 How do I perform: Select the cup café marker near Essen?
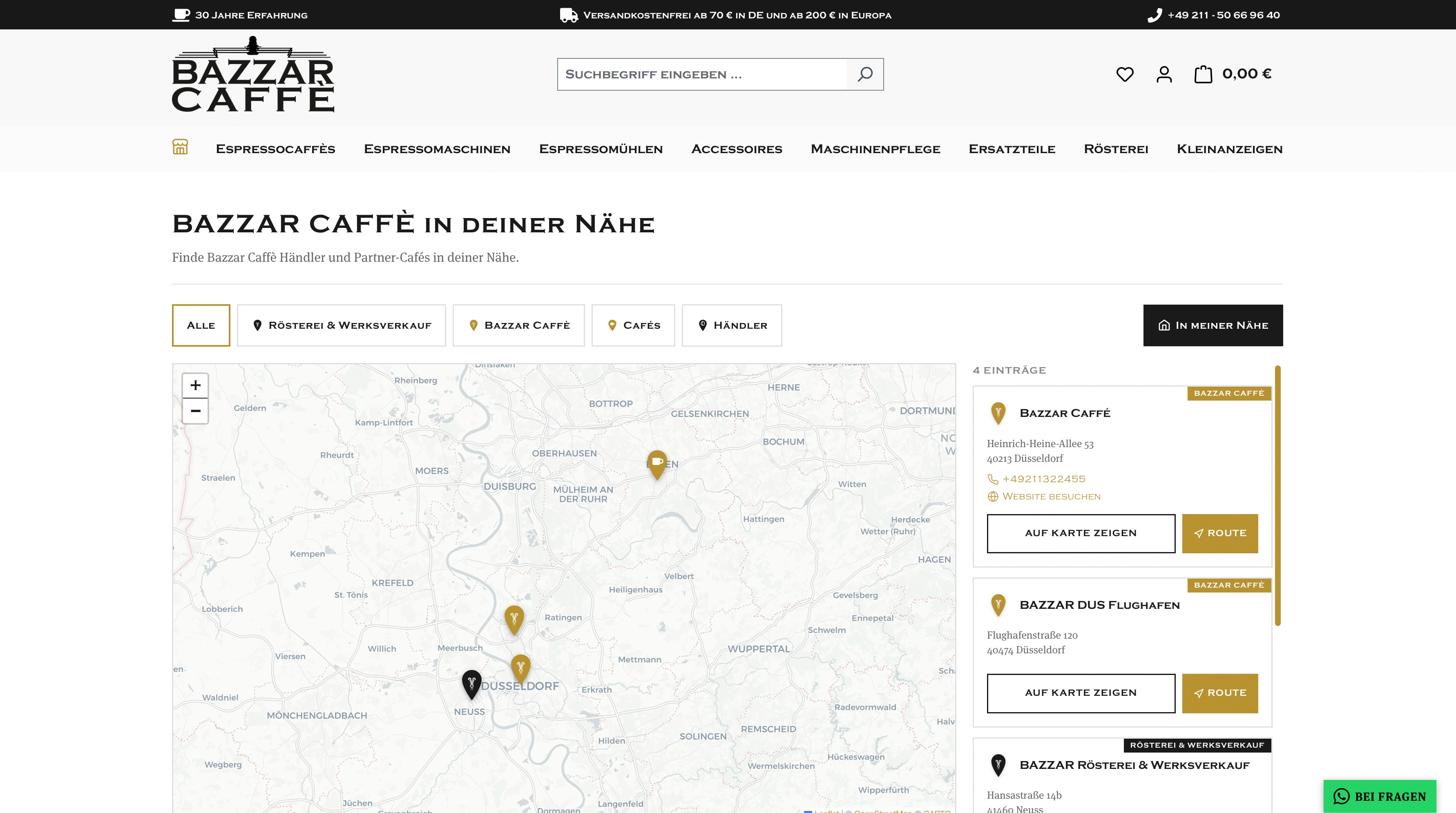click(x=657, y=465)
